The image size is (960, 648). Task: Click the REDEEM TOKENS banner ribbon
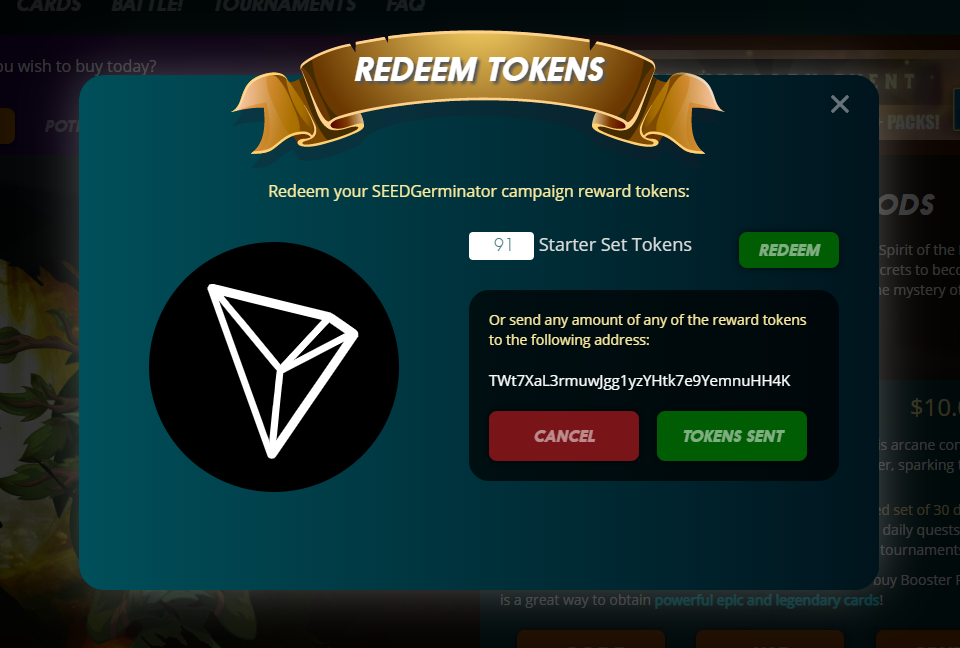click(479, 86)
